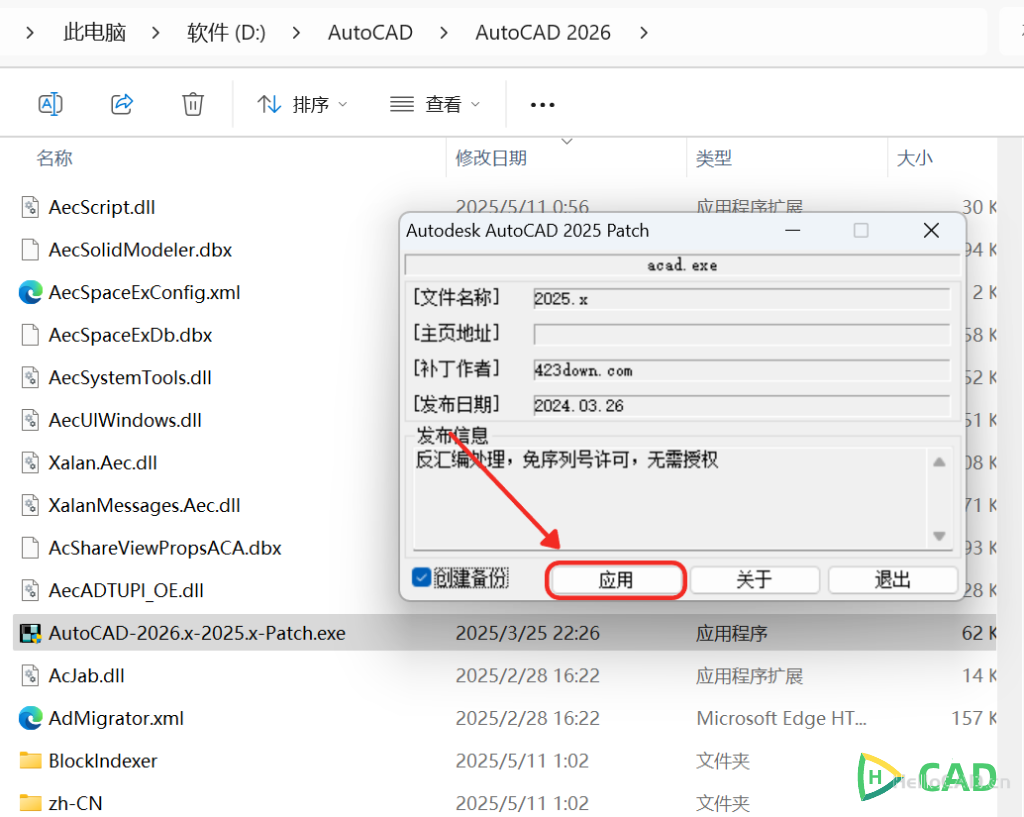
Task: Sort by the 修改日期 column header
Action: tap(491, 158)
